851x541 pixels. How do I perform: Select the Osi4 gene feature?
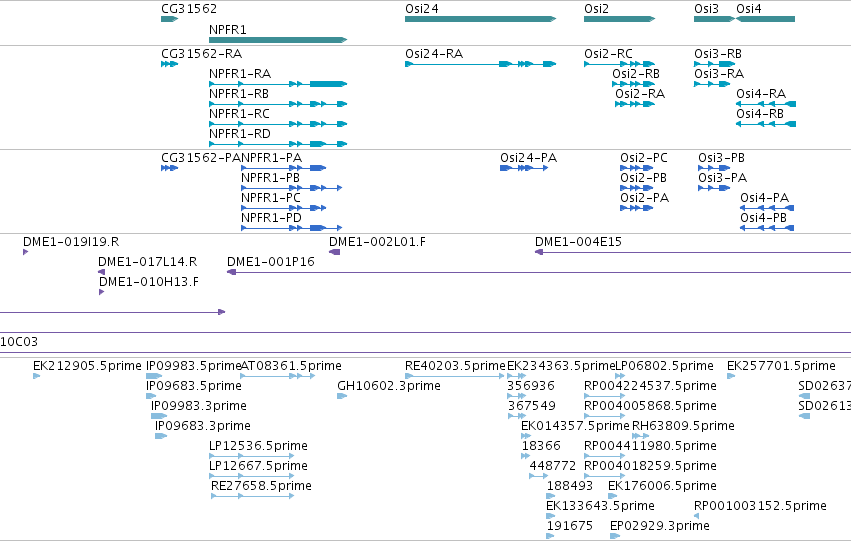tap(765, 19)
